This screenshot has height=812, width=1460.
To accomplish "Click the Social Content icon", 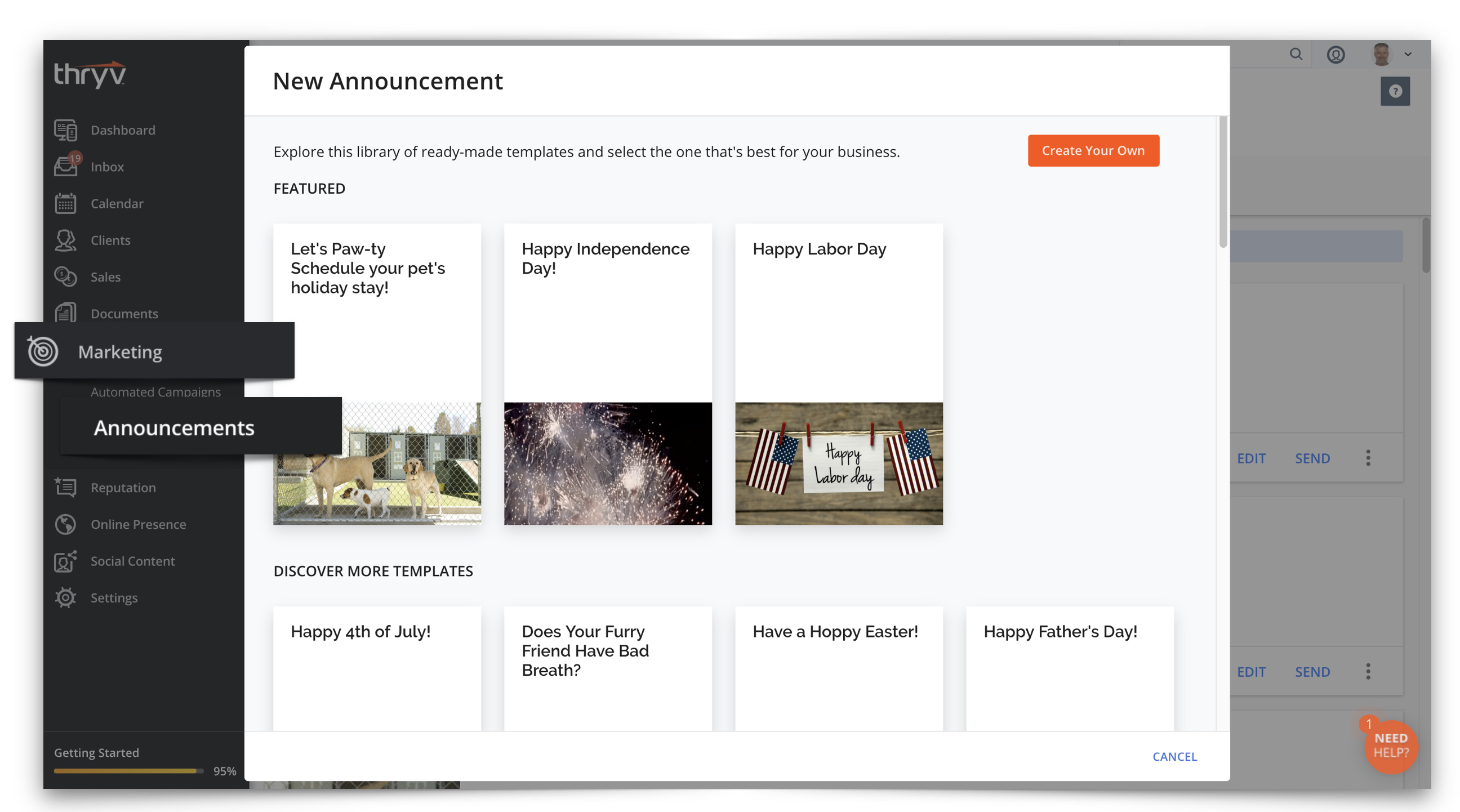I will point(65,561).
